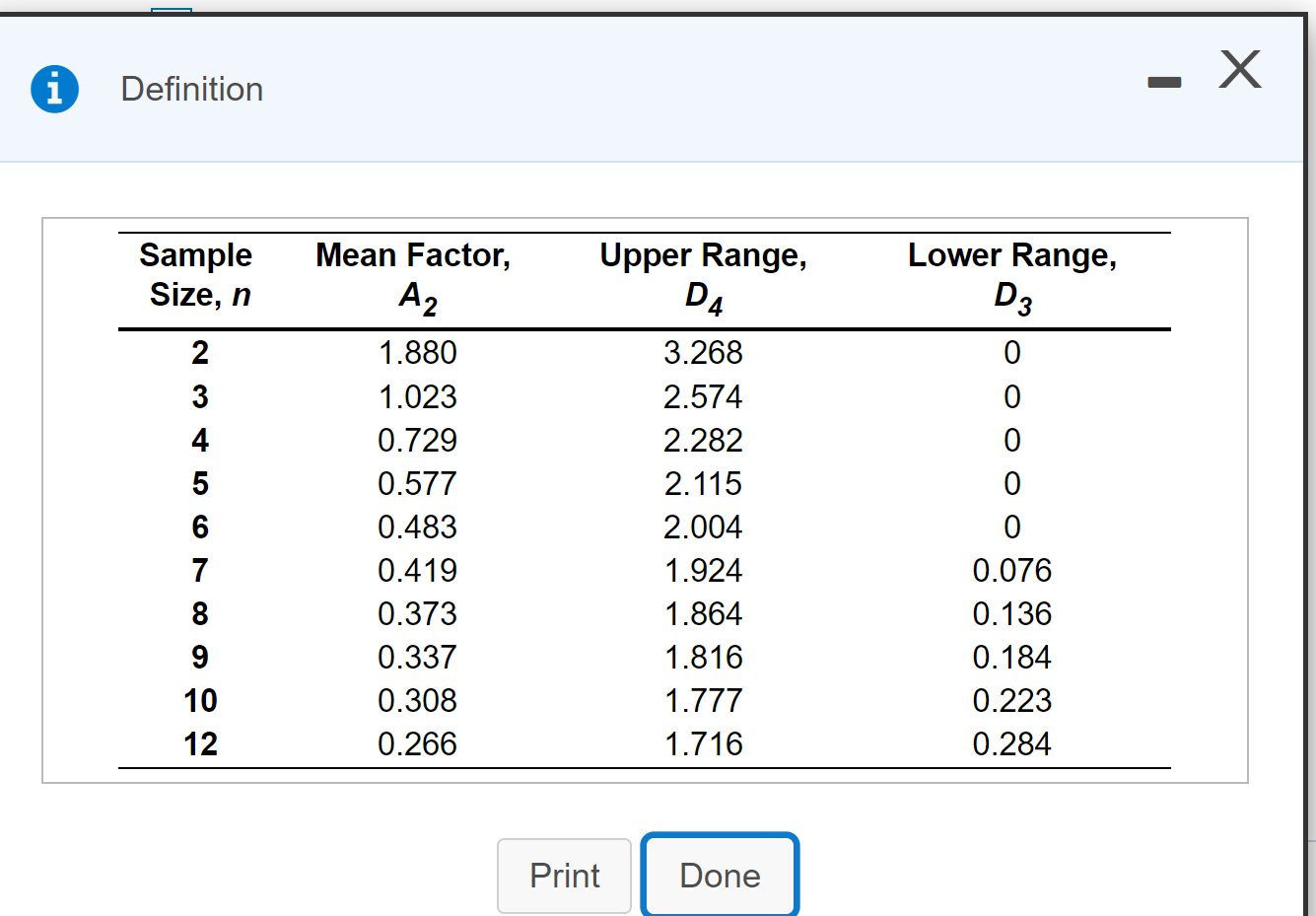Click the sample size 10 row label
The image size is (1316, 916).
pyautogui.click(x=200, y=700)
